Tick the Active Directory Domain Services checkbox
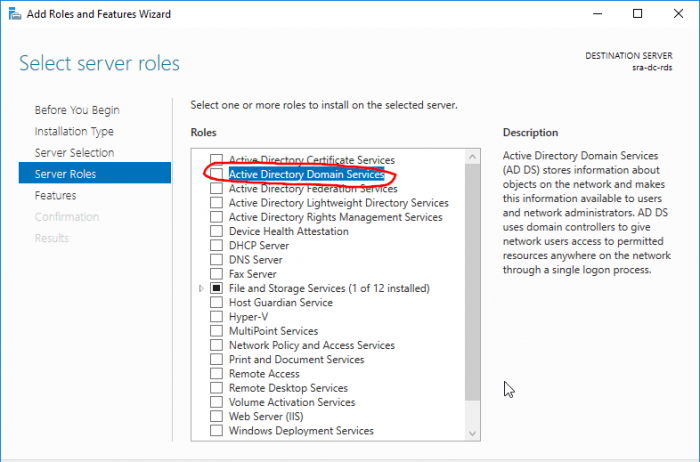The width and height of the screenshot is (700, 462). 217,174
